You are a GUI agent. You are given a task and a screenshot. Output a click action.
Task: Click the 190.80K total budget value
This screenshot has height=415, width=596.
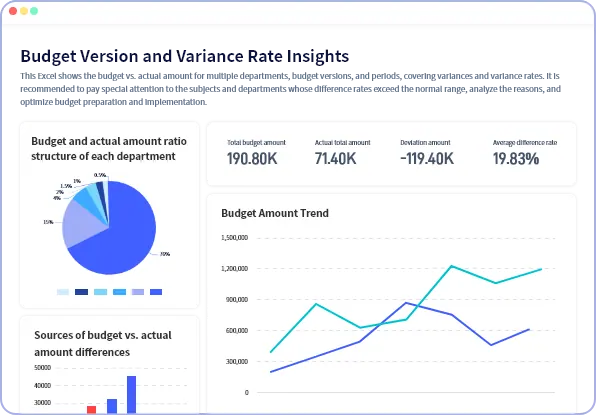click(x=252, y=158)
